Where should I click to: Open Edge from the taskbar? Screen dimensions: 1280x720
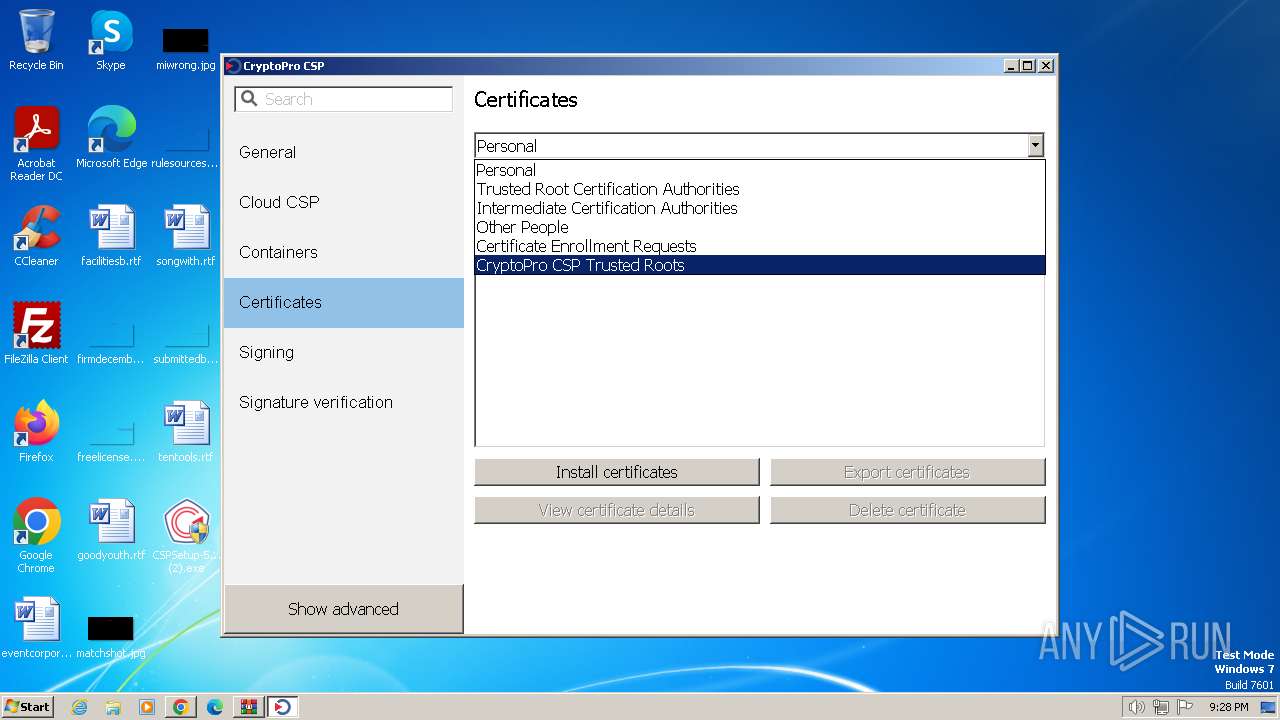coord(215,707)
